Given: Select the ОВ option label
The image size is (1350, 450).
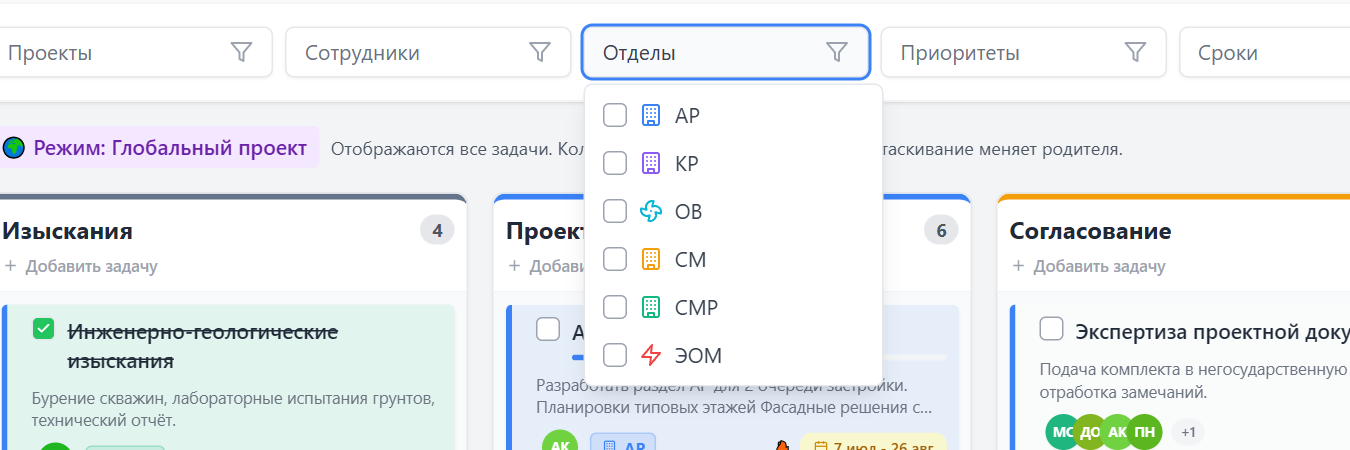Looking at the screenshot, I should click(x=689, y=211).
